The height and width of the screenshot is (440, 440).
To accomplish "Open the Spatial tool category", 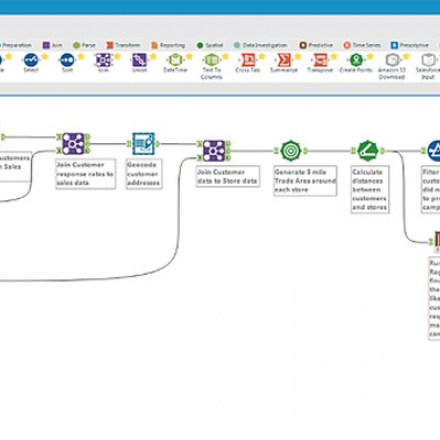I will [x=210, y=45].
